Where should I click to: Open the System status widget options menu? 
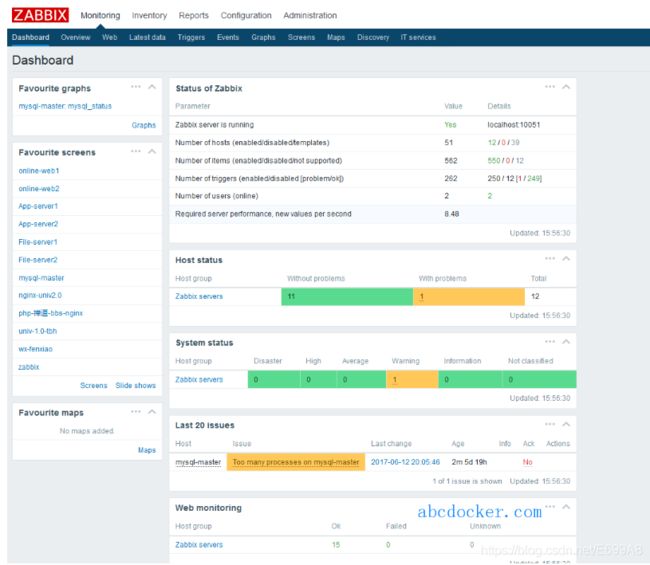click(x=550, y=342)
